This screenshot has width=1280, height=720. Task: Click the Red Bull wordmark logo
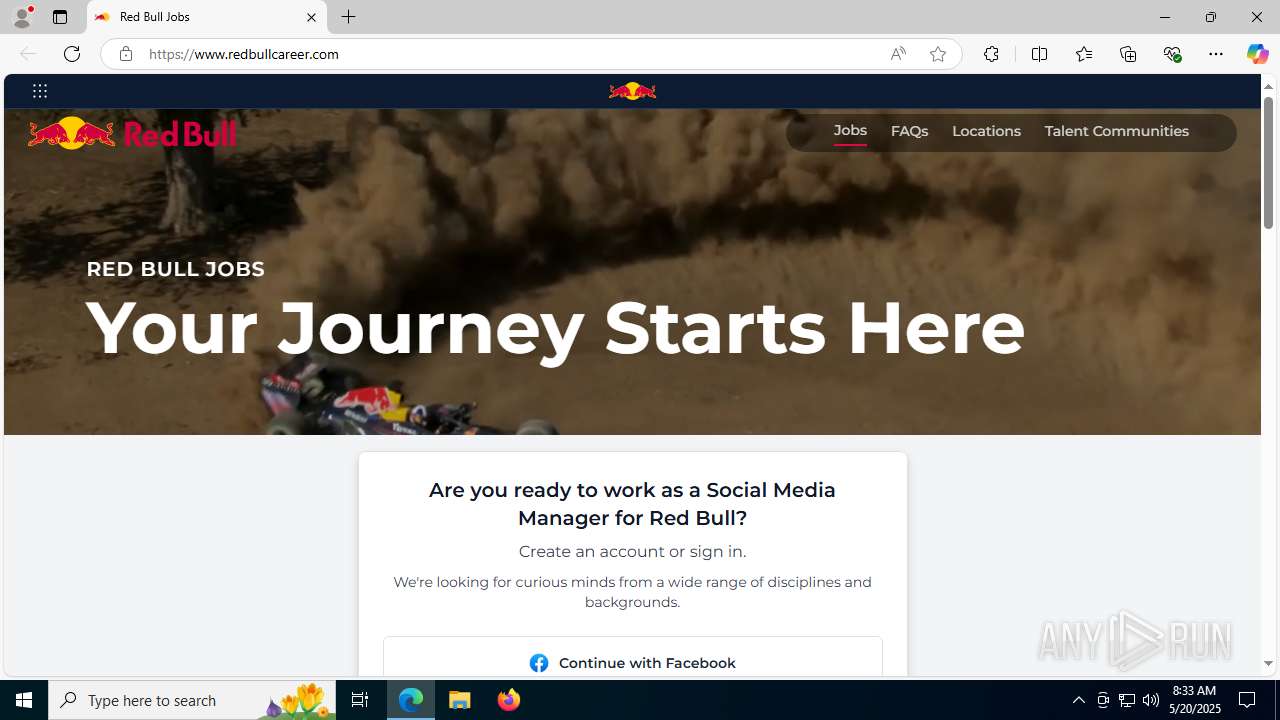click(132, 133)
